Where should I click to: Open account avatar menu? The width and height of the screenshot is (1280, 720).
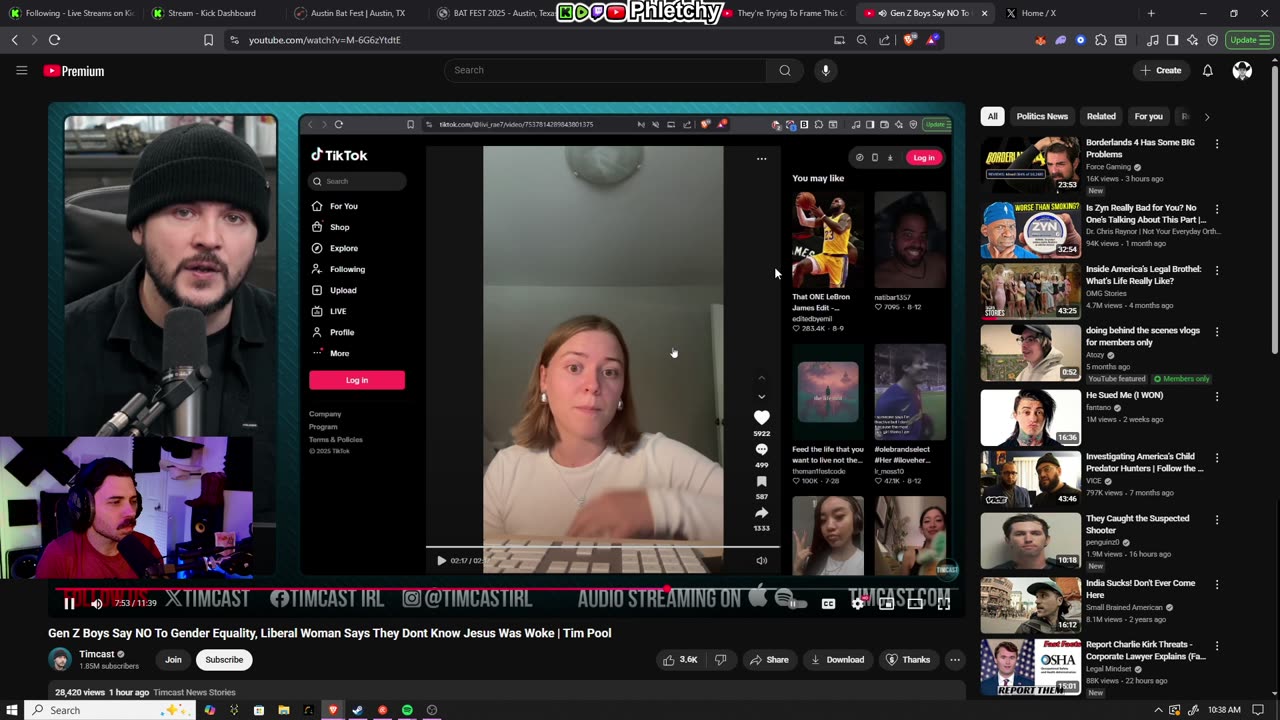pyautogui.click(x=1242, y=70)
